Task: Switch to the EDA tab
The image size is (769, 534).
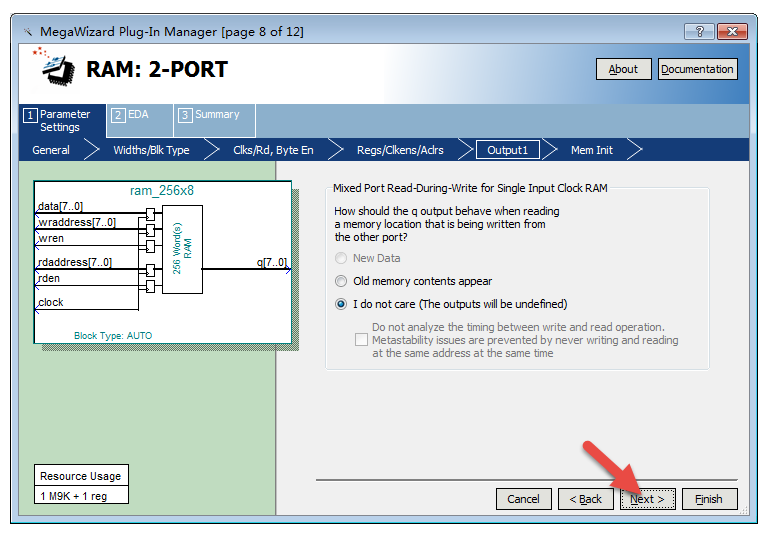Action: pos(140,121)
